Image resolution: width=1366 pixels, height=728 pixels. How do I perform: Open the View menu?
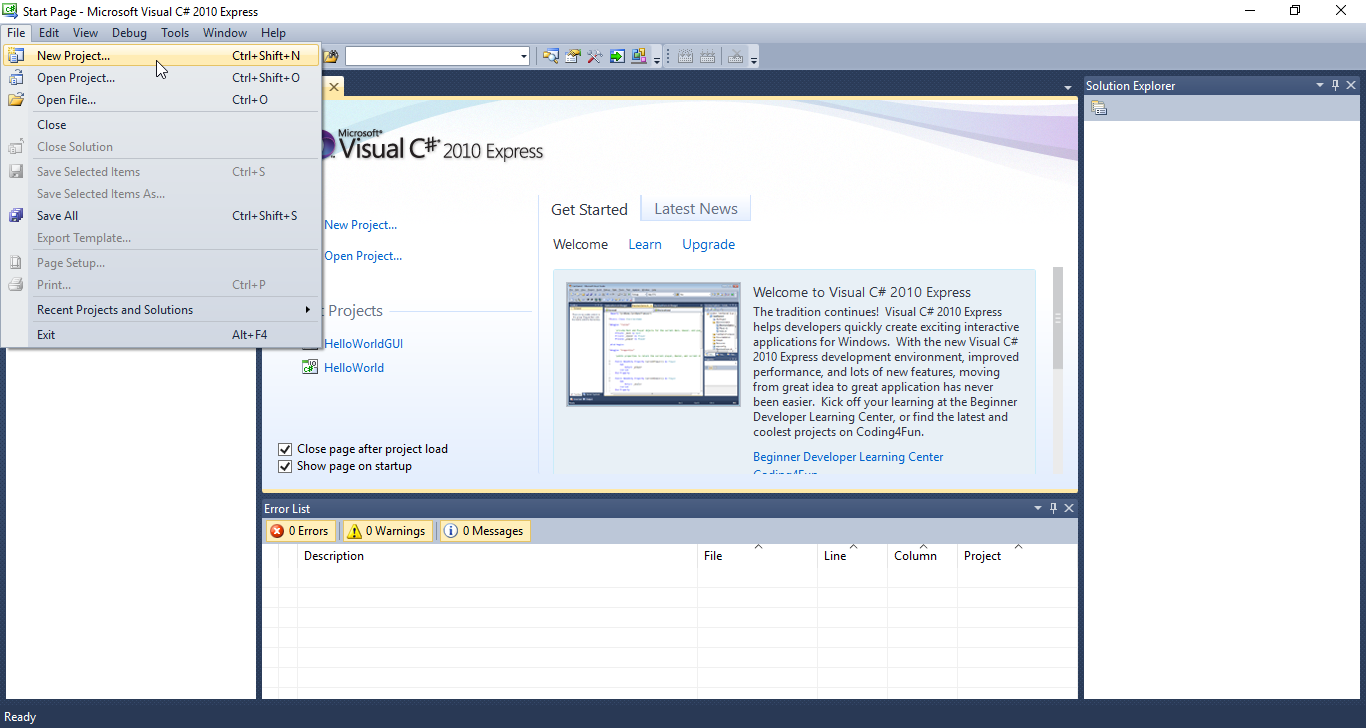pos(86,33)
